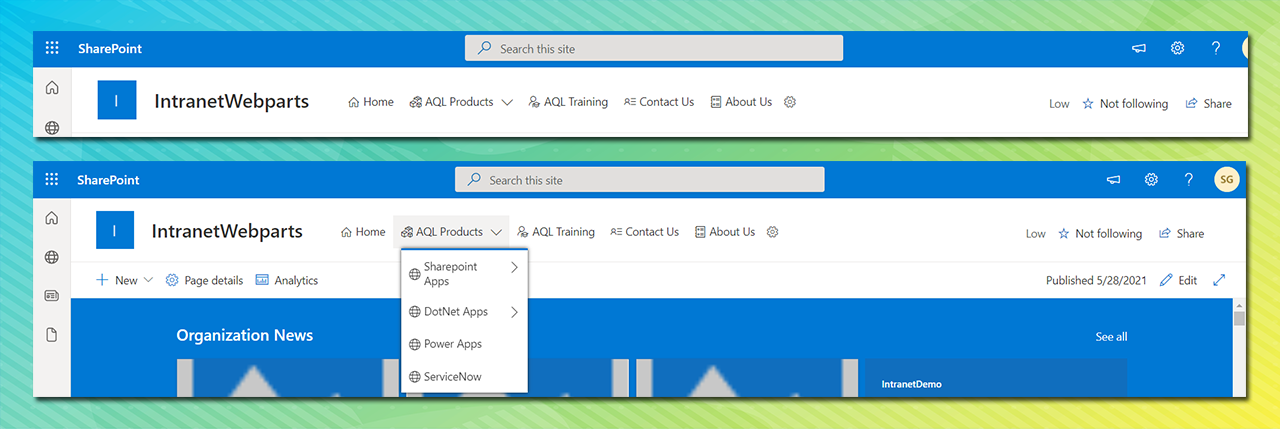
Task: Click home icon in bottom window sidebar
Action: pyautogui.click(x=52, y=218)
